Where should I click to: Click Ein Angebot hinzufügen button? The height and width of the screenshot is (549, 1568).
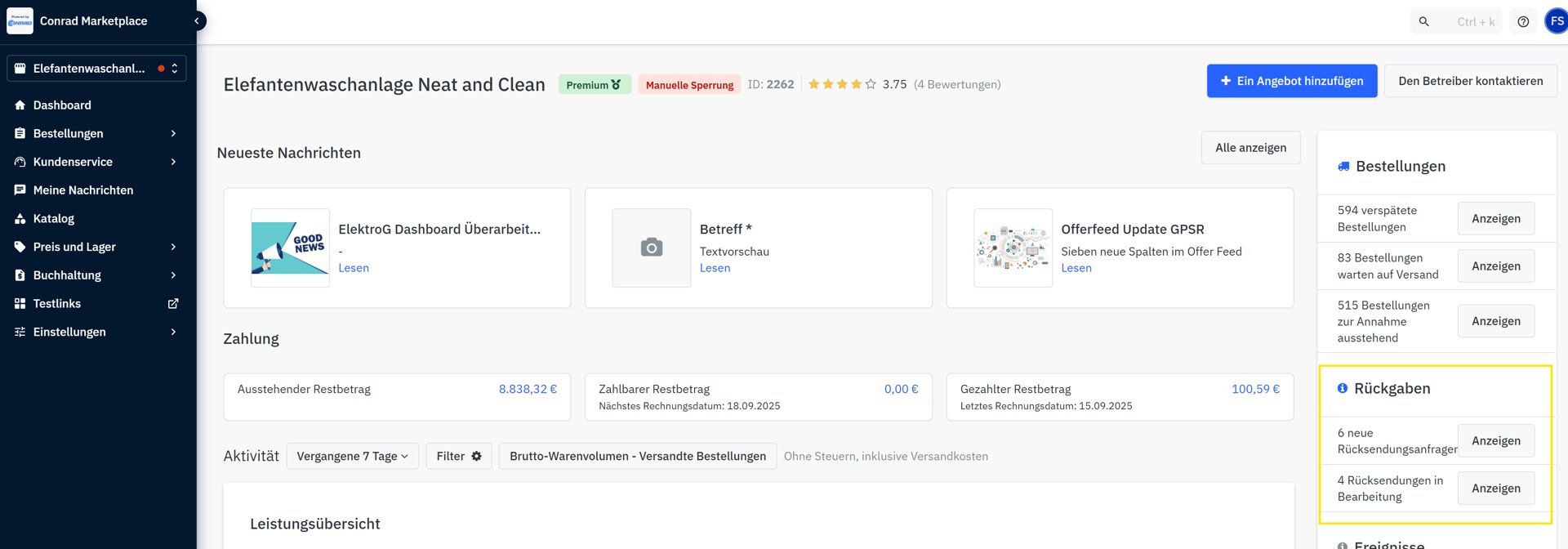1291,81
